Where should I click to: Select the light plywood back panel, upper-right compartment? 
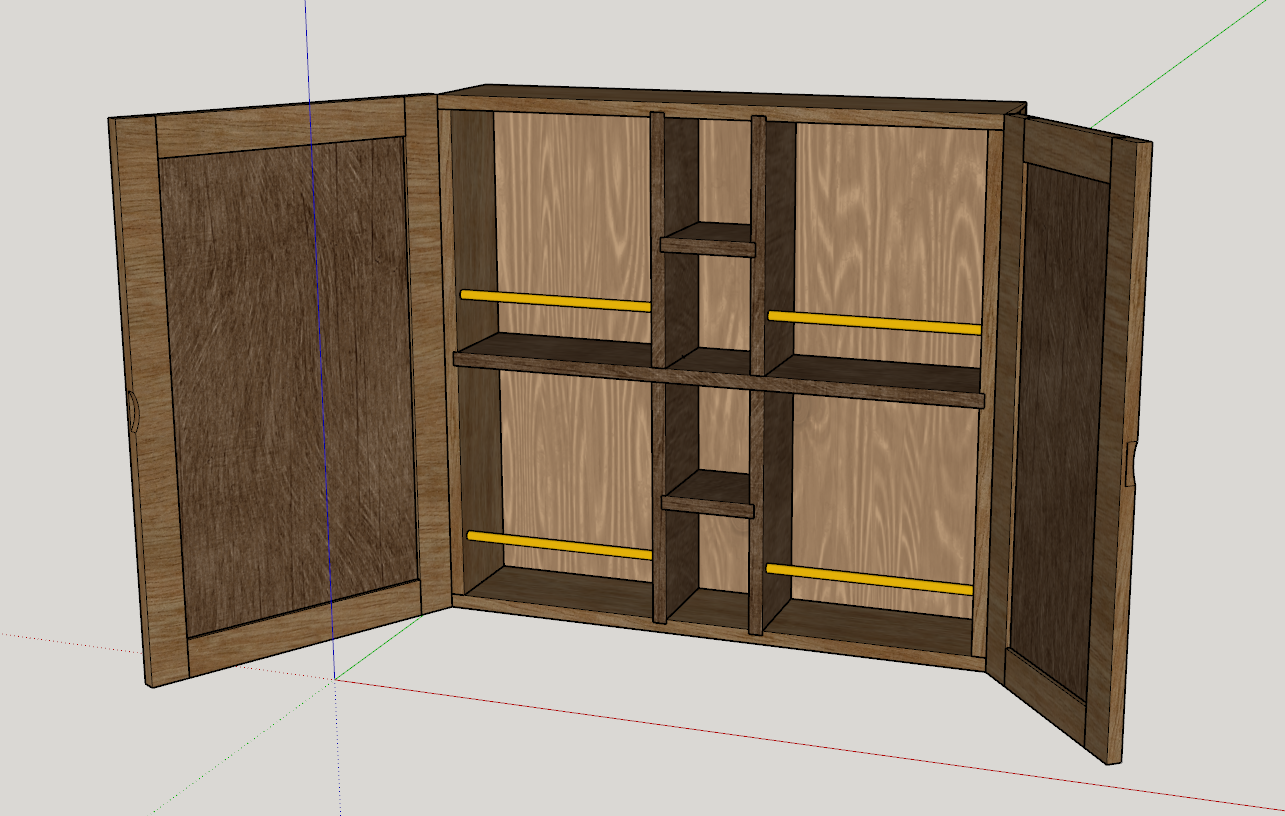890,240
